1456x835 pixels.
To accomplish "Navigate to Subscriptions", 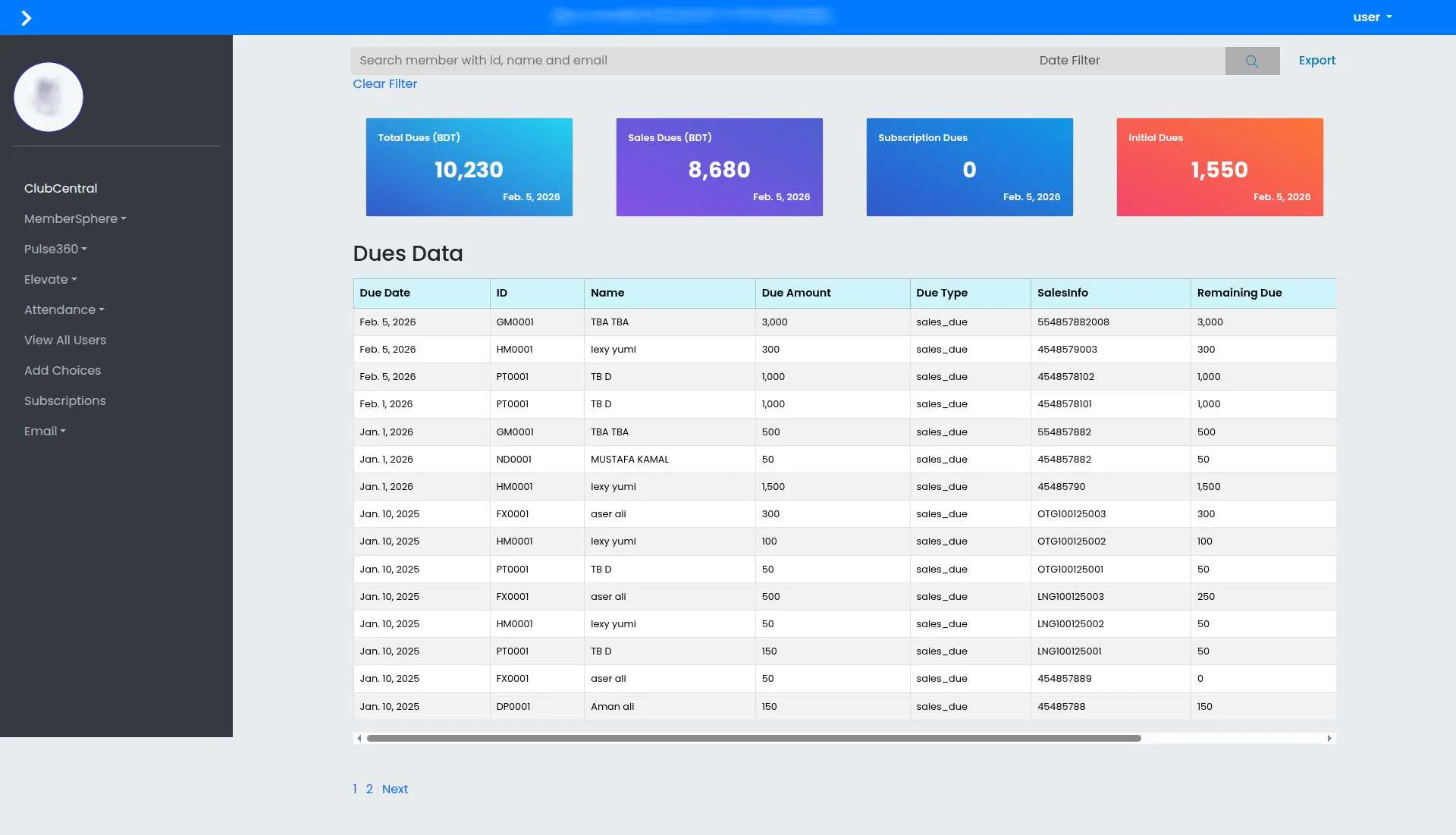I will click(x=64, y=400).
